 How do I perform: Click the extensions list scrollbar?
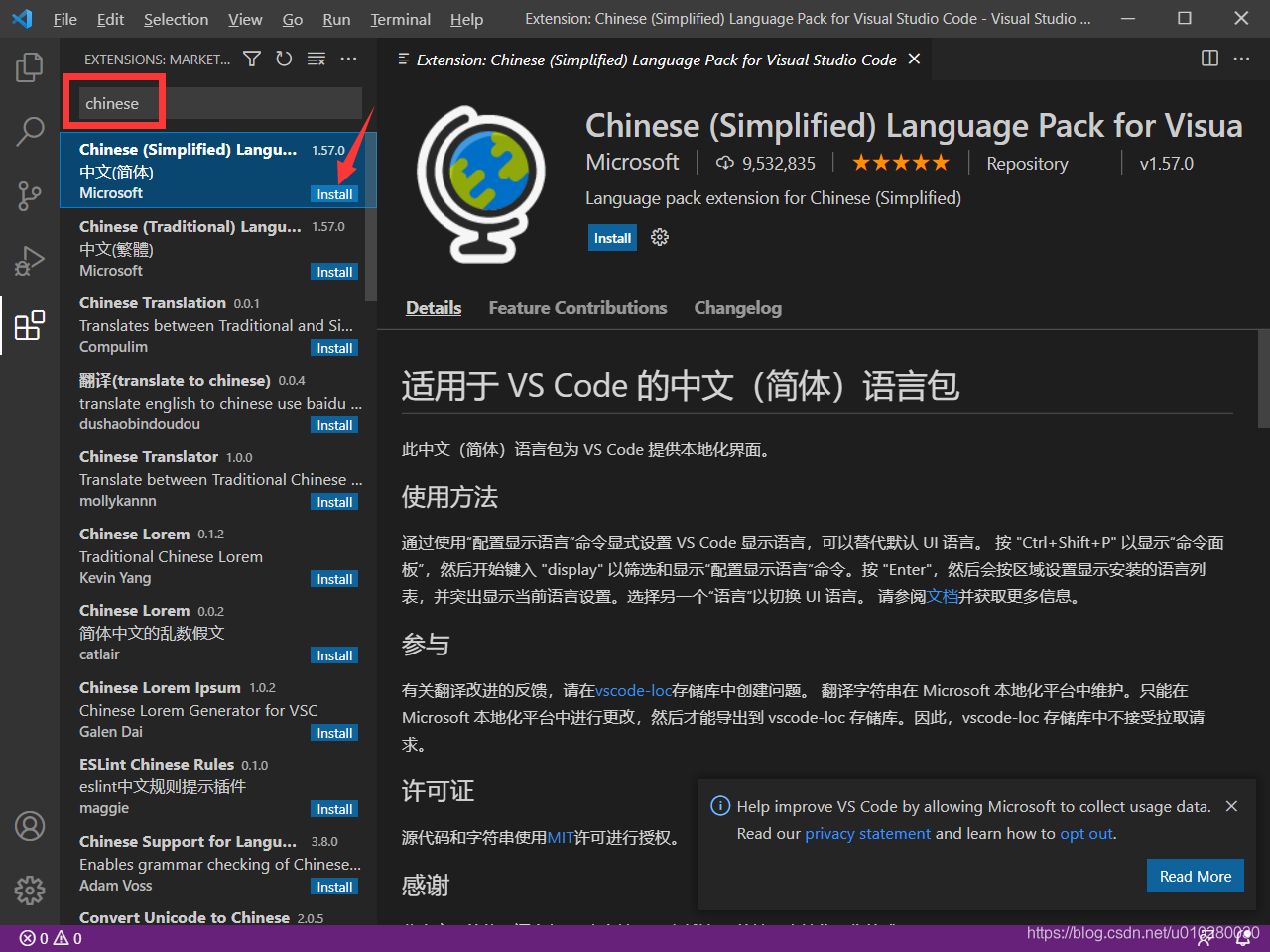[x=371, y=218]
